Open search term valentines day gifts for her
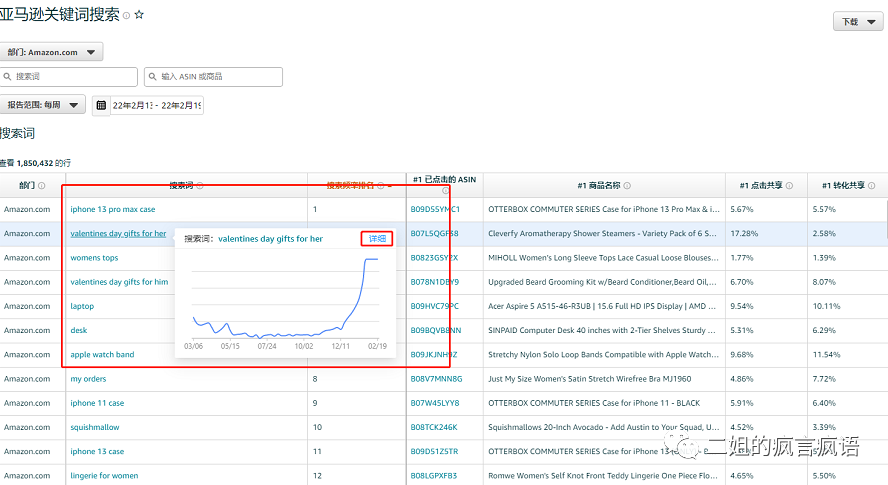Screen dimensions: 888x485 118,233
